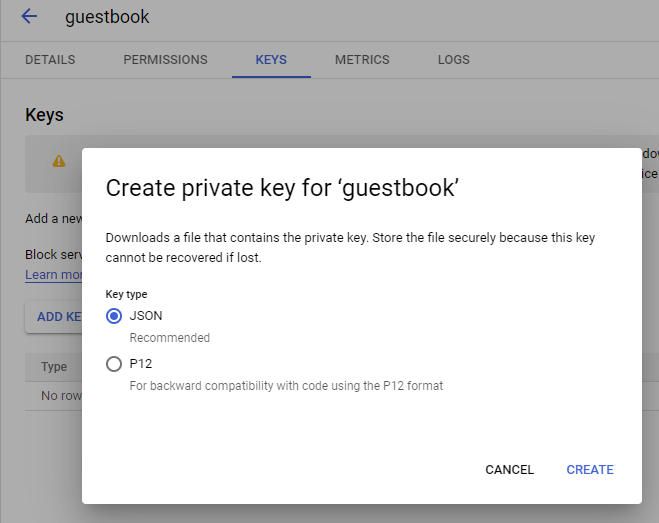Open the Logs tab
Screen dimensions: 659x523
[x=453, y=60]
